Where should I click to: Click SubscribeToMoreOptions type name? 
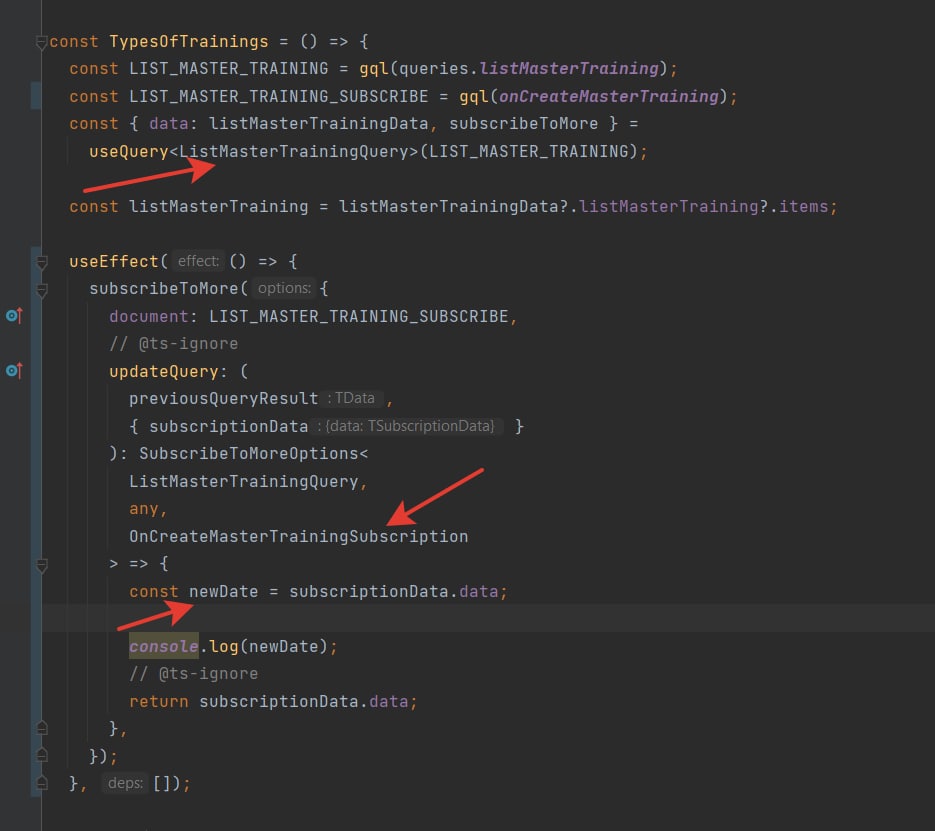click(x=249, y=454)
